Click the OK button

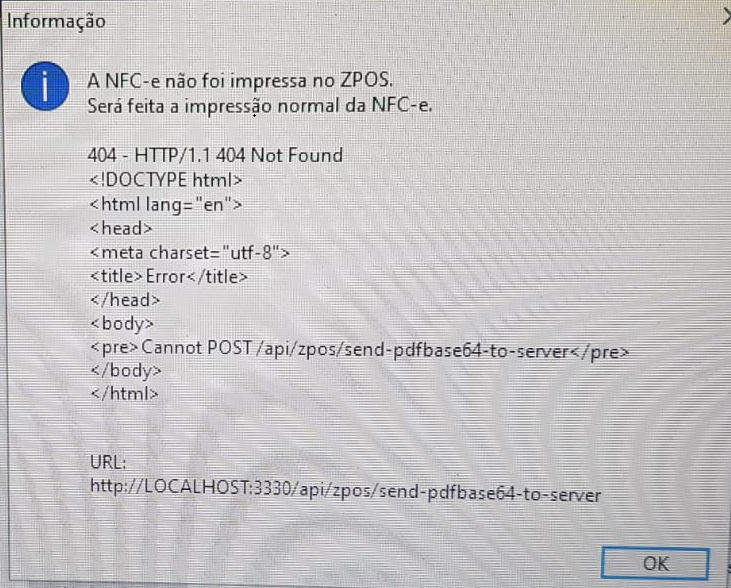pos(655,563)
